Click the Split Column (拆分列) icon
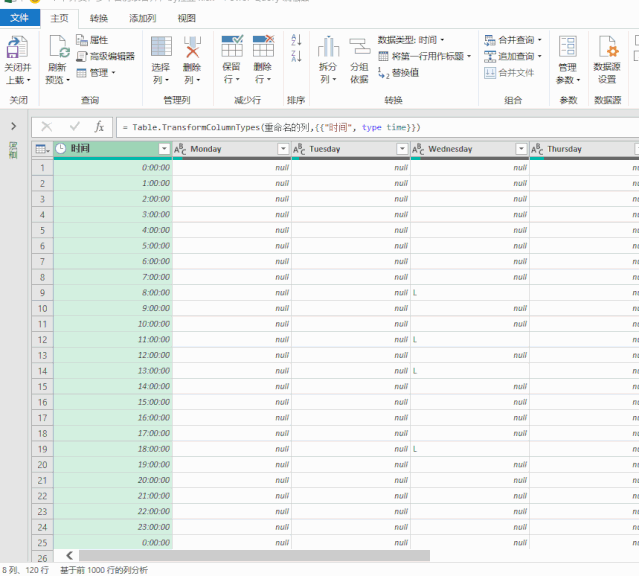The height and width of the screenshot is (576, 639). 328,46
